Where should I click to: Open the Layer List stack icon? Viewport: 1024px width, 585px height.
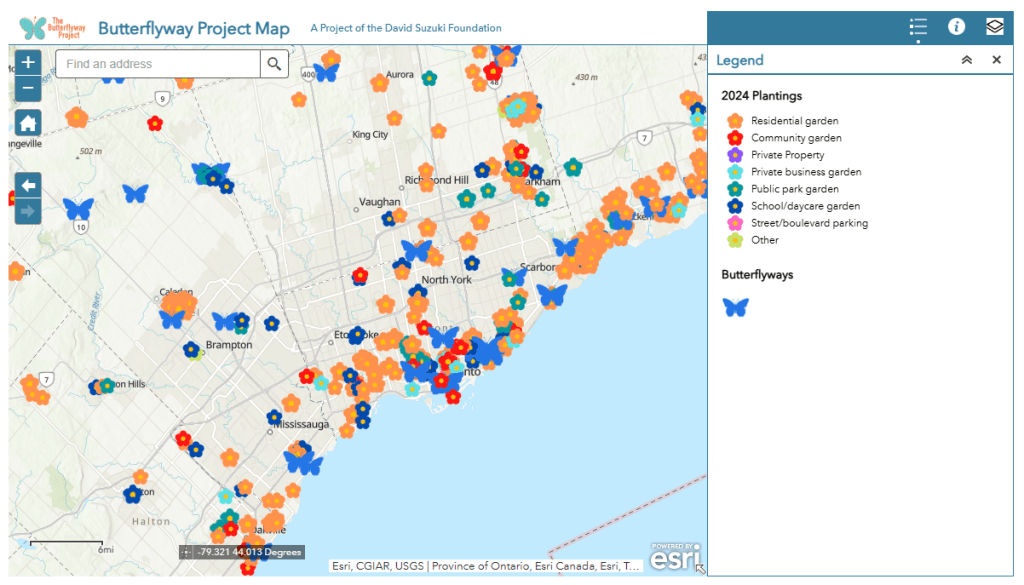pyautogui.click(x=994, y=27)
